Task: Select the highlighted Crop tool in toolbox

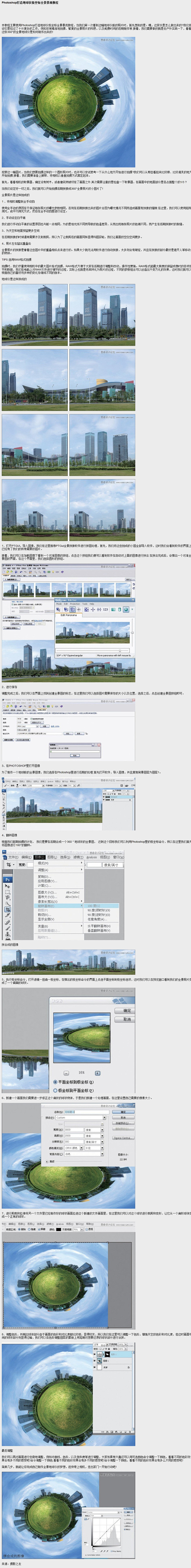Action: point(7,909)
